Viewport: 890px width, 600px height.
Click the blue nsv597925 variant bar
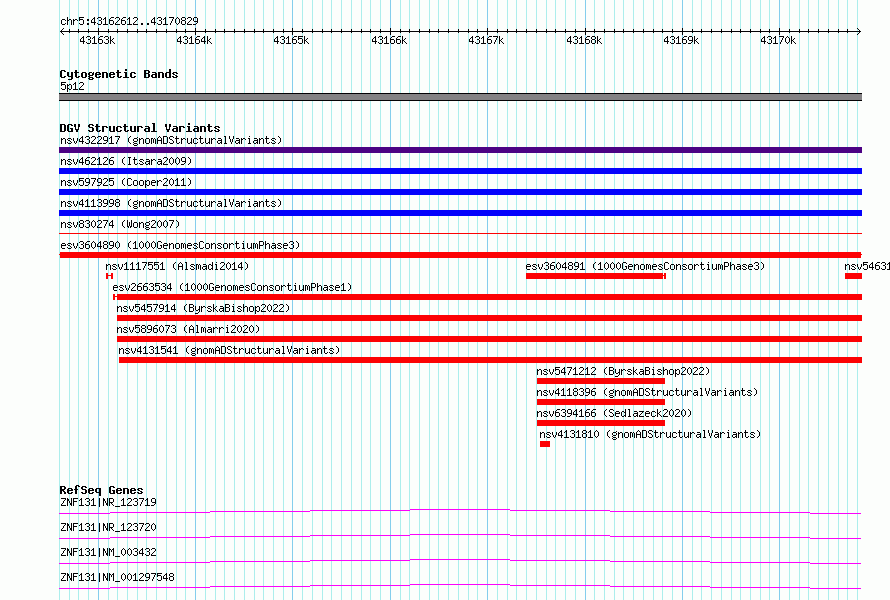point(460,192)
